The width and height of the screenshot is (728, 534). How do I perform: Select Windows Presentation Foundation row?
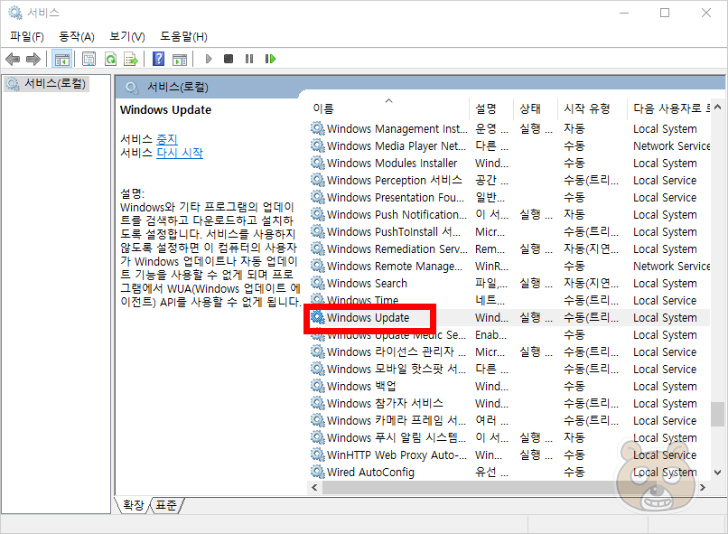point(510,197)
